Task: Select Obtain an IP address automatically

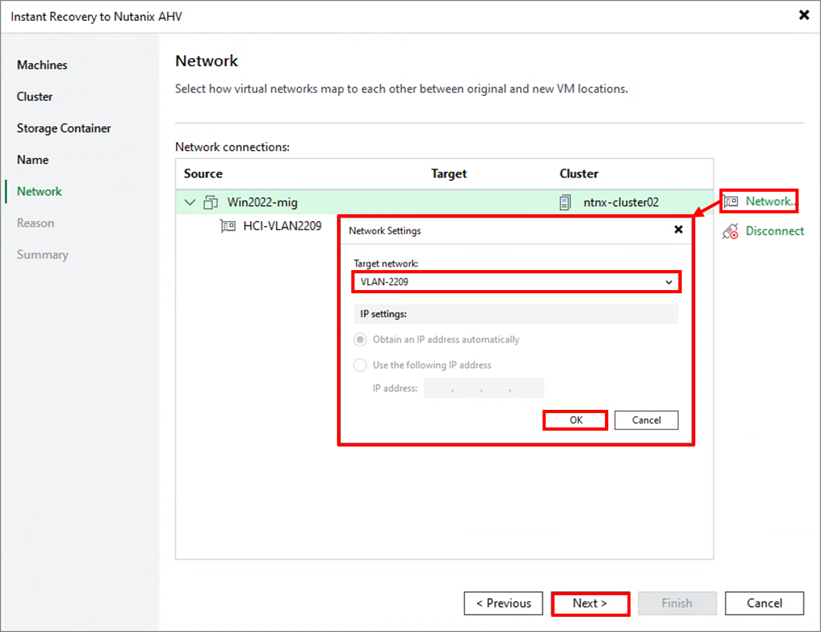Action: 360,340
